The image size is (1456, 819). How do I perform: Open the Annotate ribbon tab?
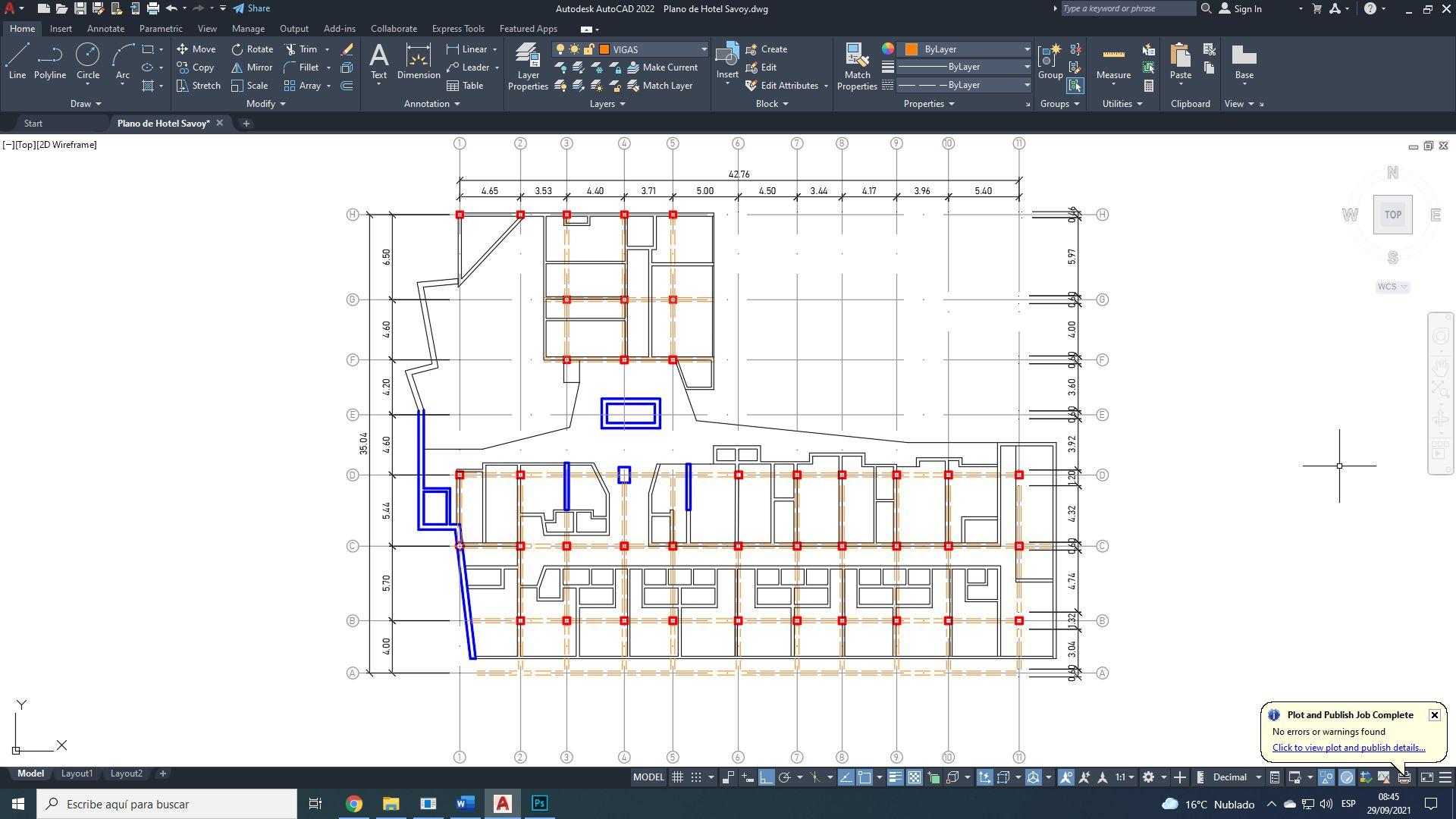coord(105,29)
